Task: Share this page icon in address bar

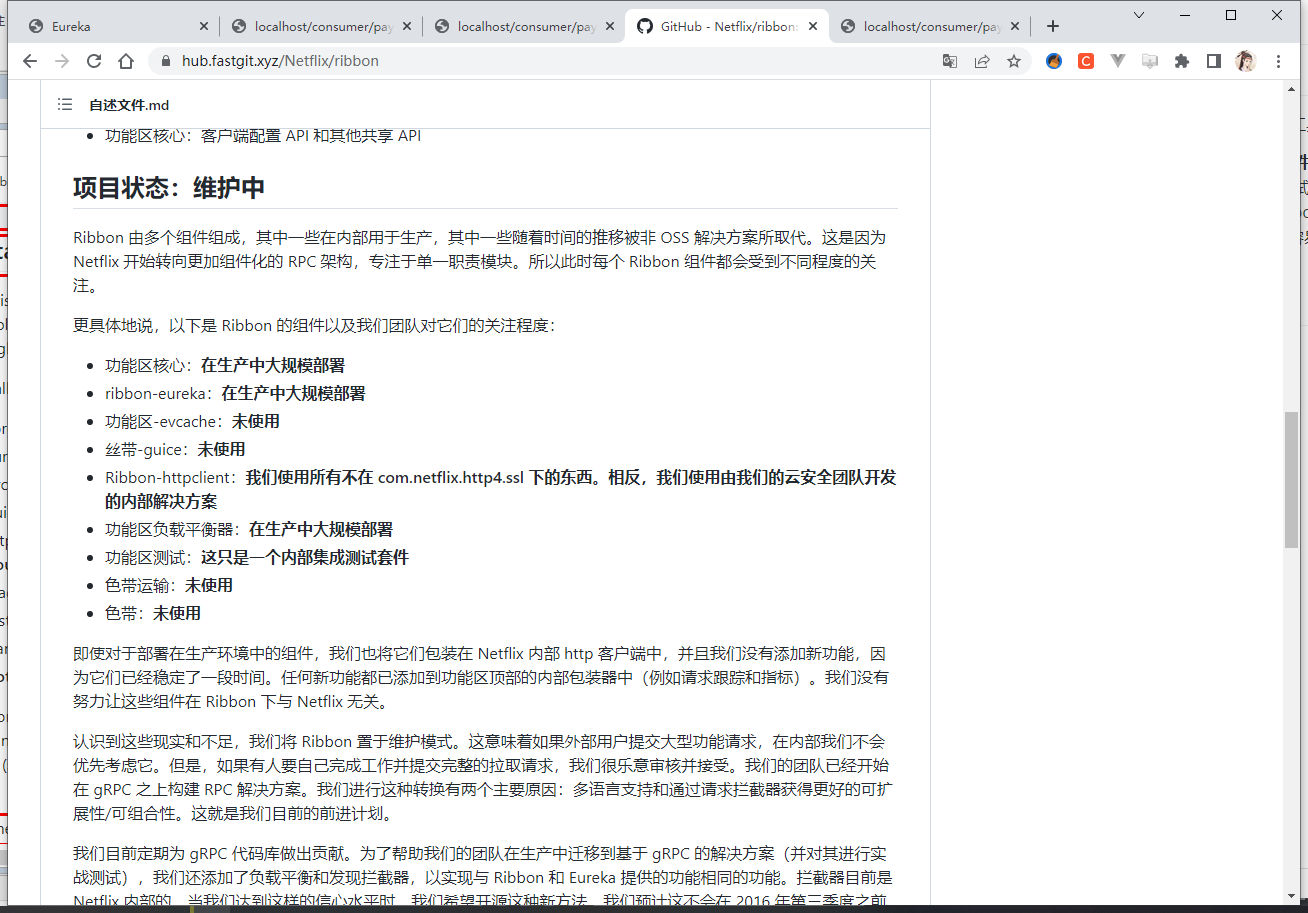Action: 982,61
